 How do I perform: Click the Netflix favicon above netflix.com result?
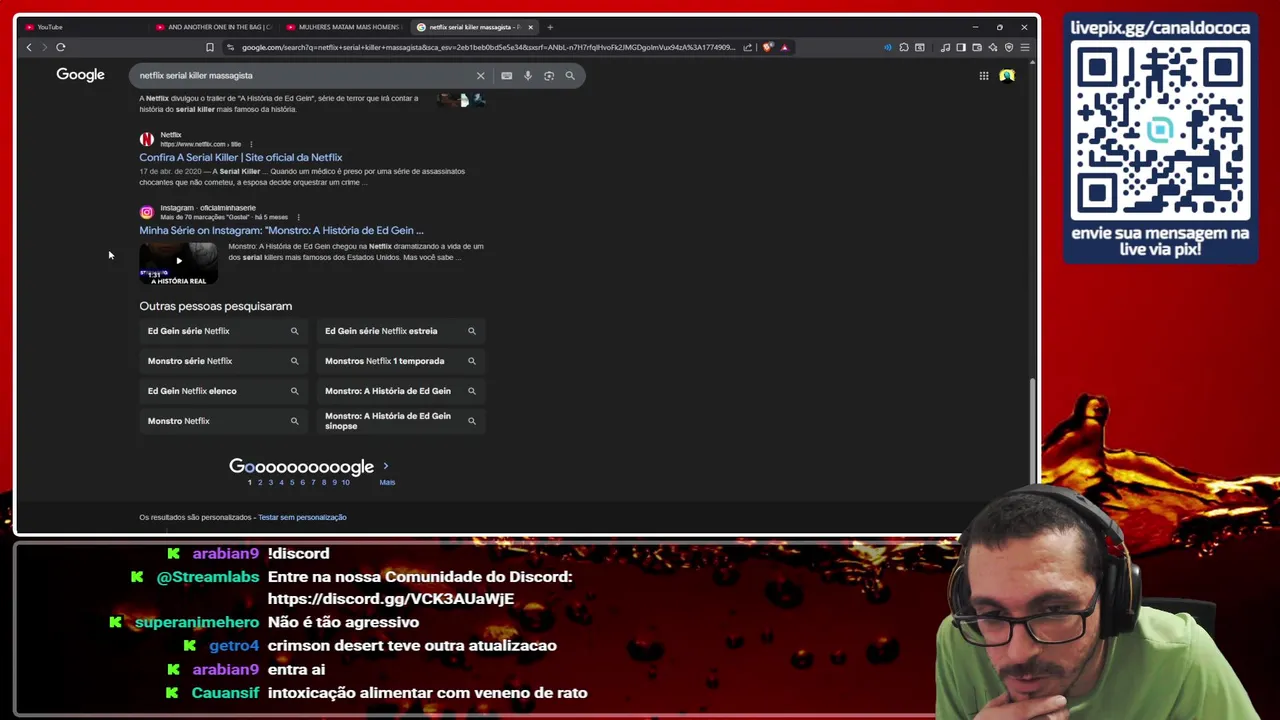coord(147,139)
